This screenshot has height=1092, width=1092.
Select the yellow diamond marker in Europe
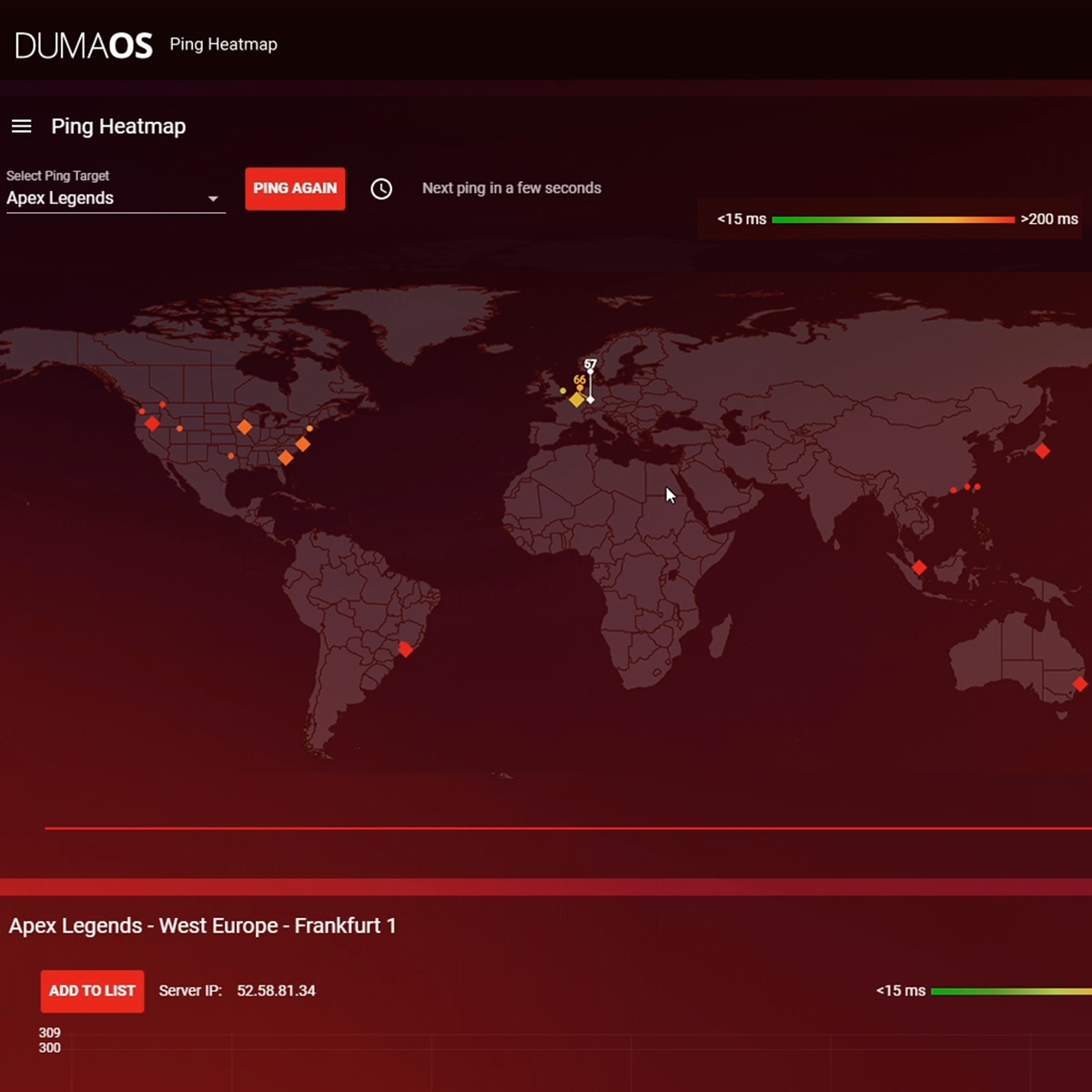click(x=576, y=399)
